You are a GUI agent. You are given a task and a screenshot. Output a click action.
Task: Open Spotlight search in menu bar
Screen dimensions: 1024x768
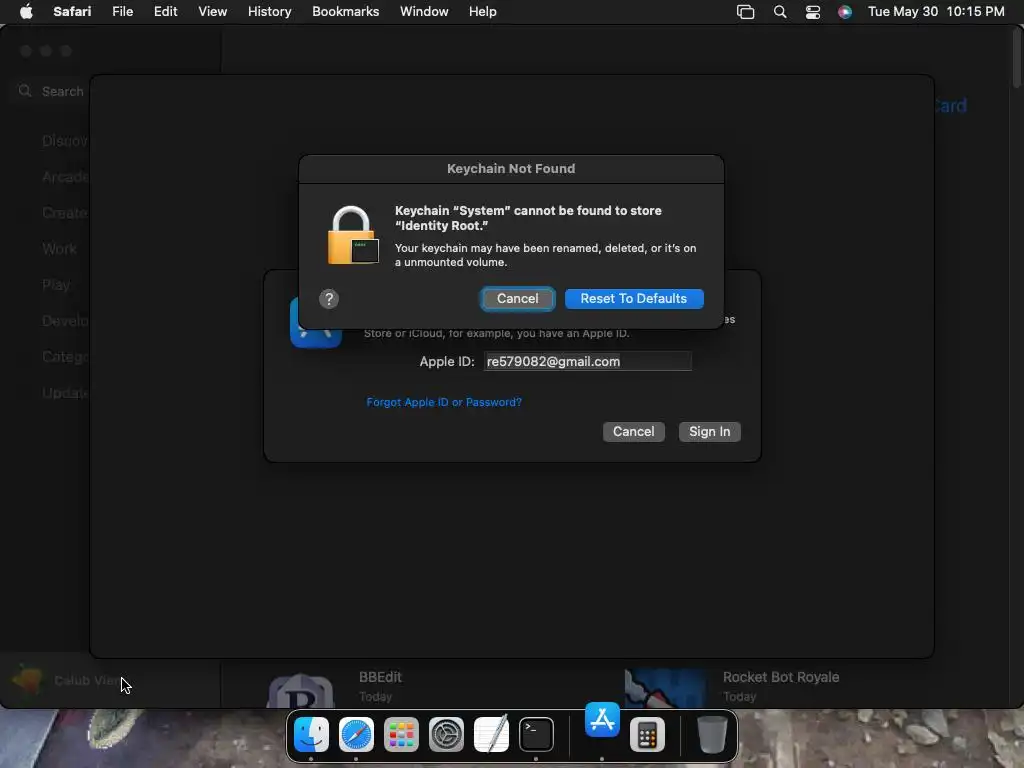tap(780, 12)
